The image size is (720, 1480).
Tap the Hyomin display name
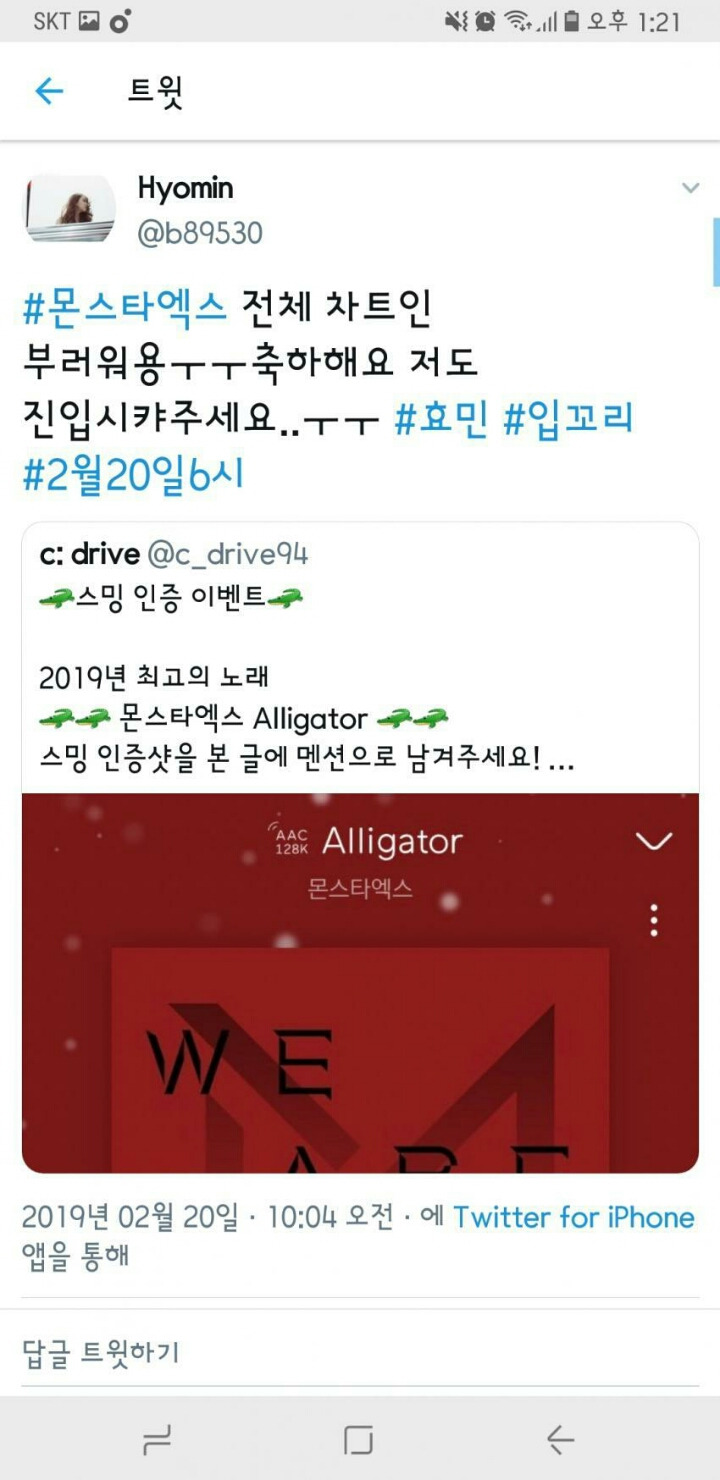[x=185, y=187]
